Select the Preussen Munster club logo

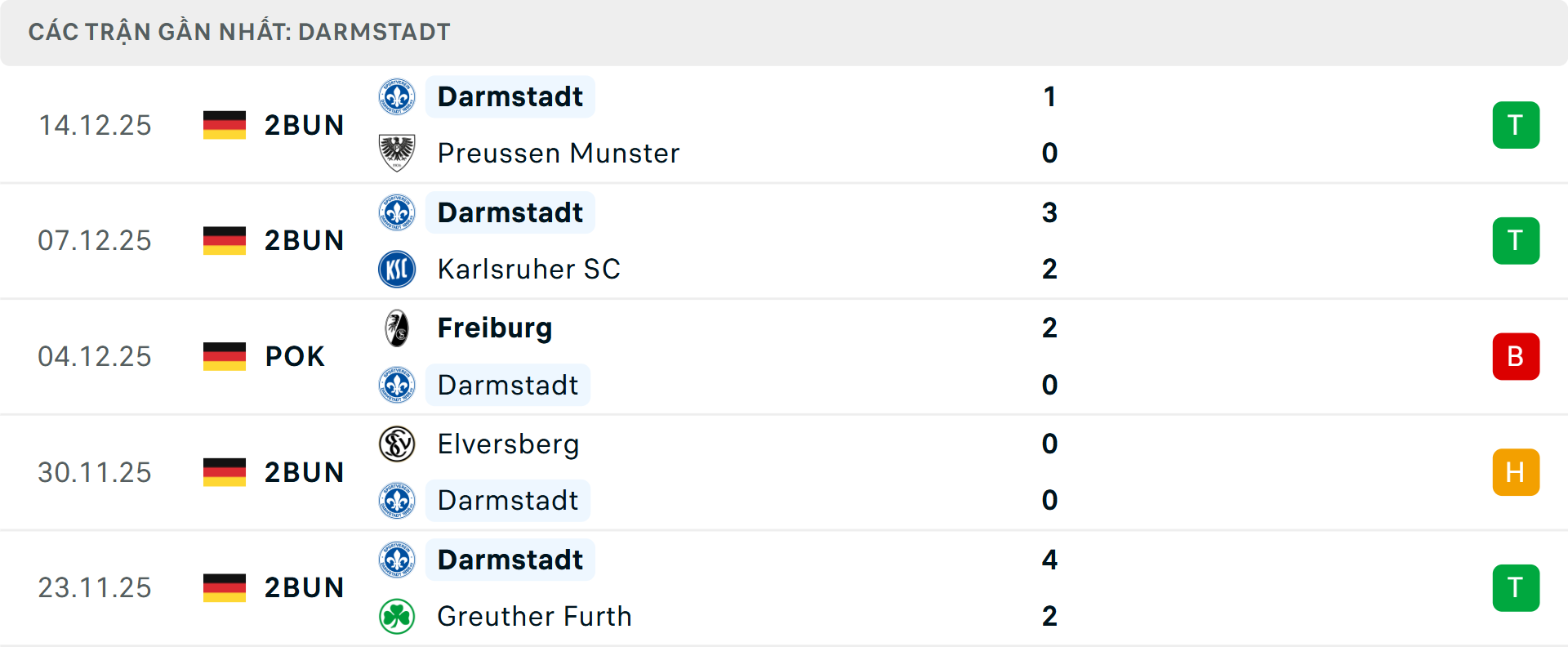point(397,153)
